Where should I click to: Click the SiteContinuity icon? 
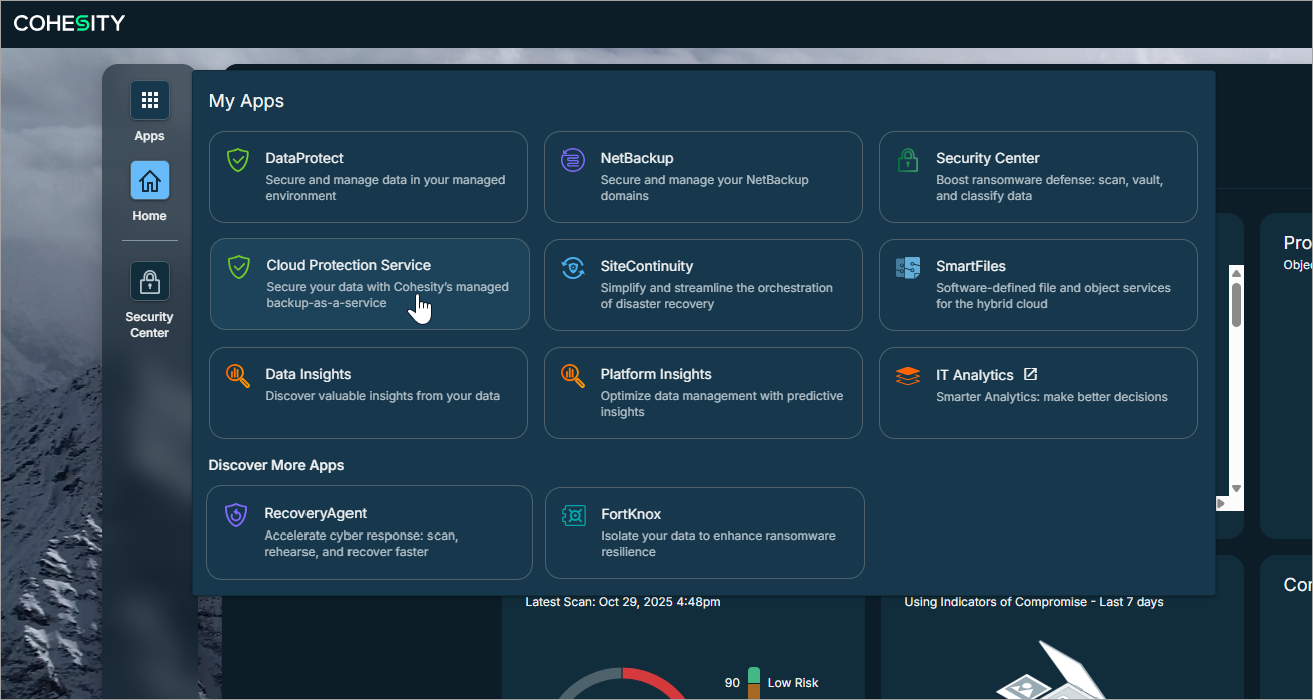click(573, 268)
